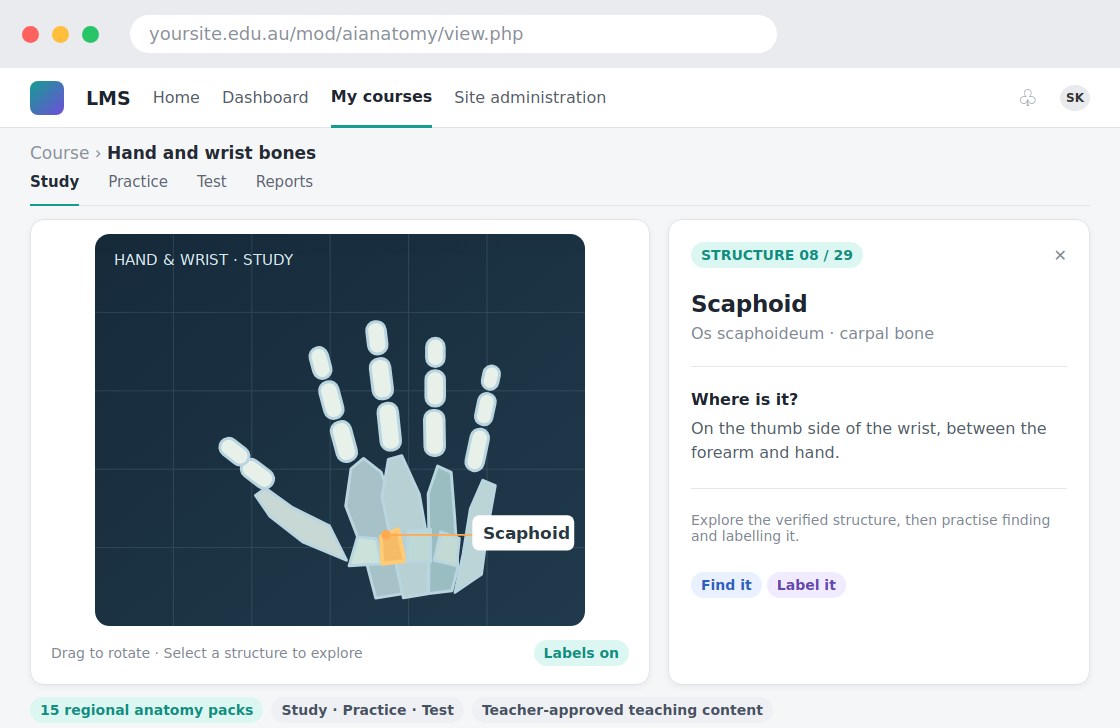Click the Structure 08 / 29 badge

776,255
